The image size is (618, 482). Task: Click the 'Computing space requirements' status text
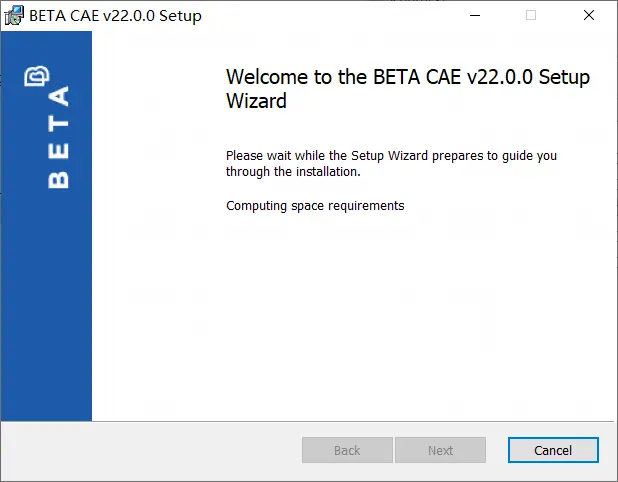(x=315, y=206)
